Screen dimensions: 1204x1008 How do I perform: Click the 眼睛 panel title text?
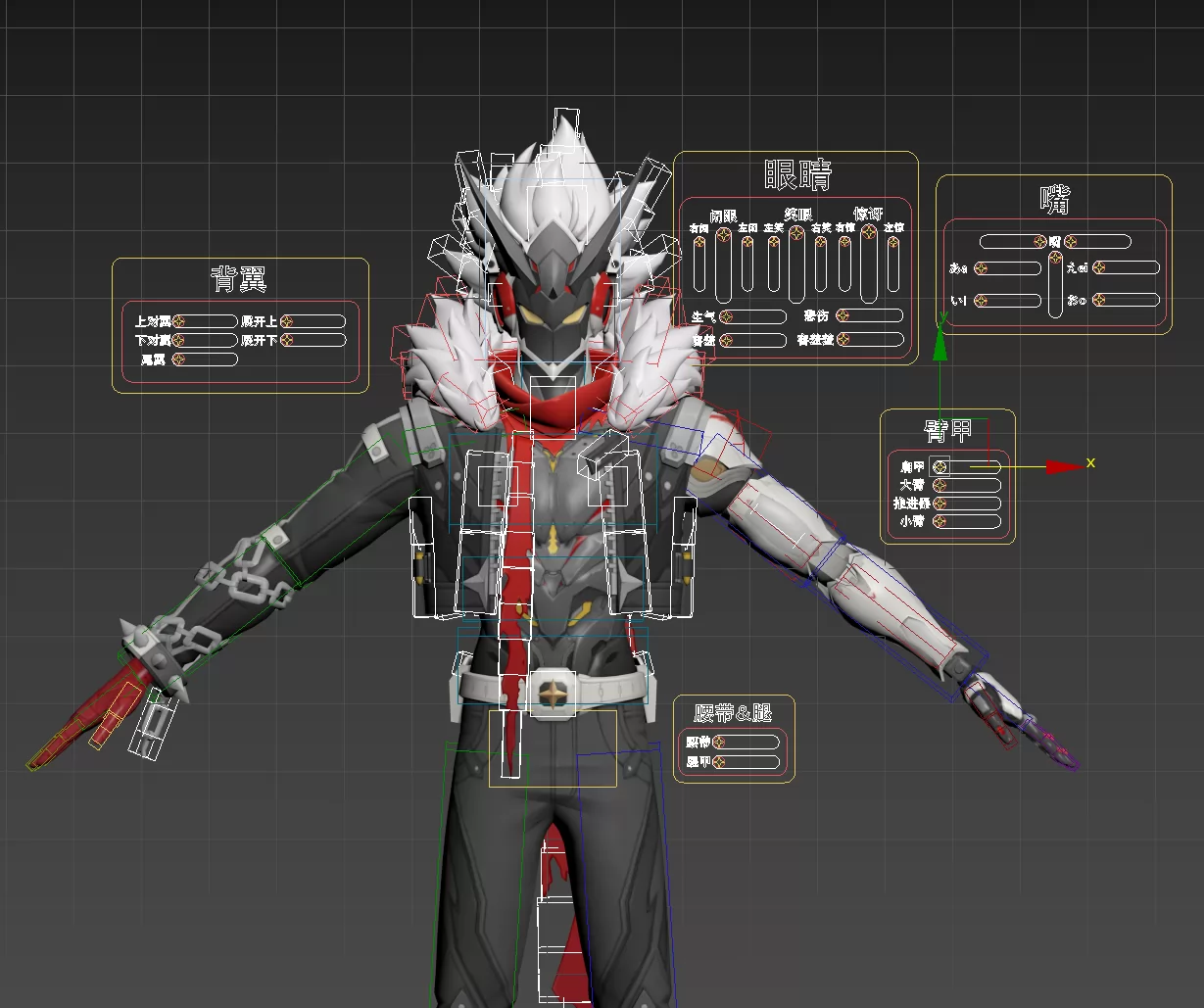(797, 175)
